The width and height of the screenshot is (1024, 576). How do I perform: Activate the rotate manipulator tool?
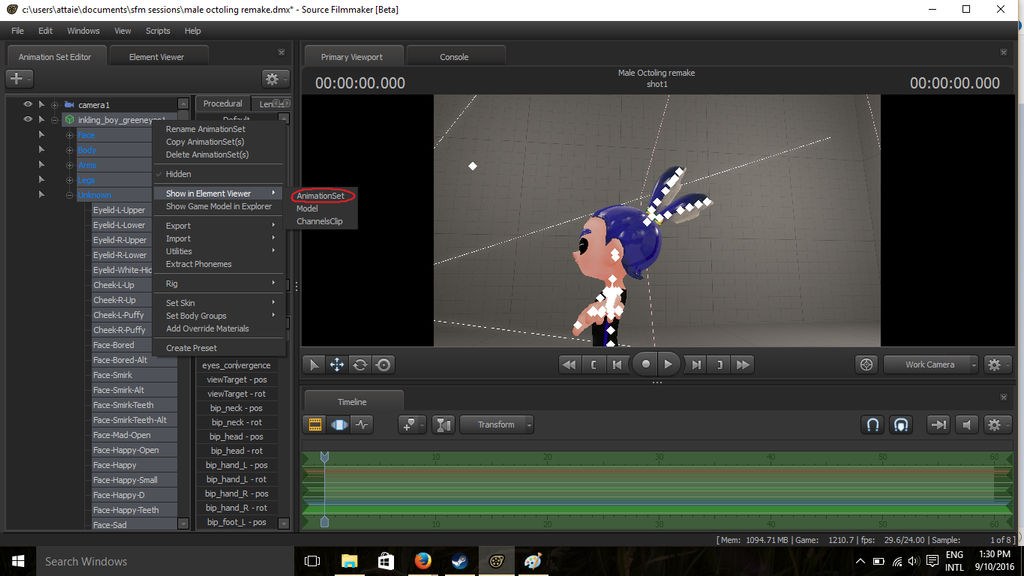coord(360,364)
